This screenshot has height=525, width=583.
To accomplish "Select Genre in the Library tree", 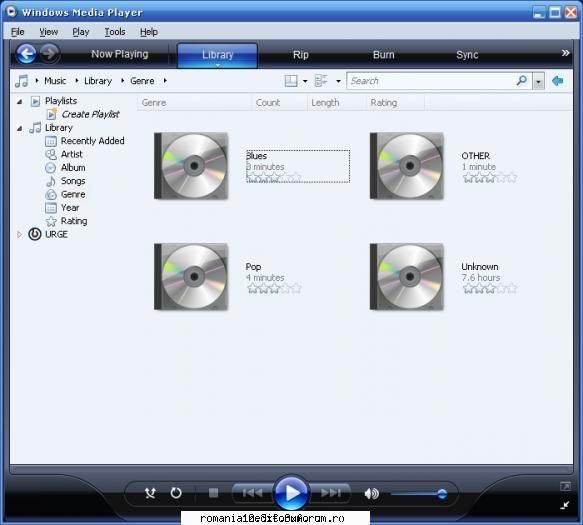I will (x=73, y=194).
